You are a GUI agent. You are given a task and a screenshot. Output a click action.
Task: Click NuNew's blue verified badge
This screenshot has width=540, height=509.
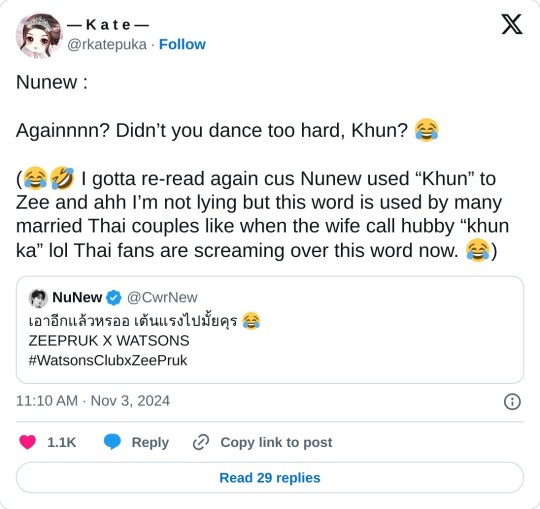click(x=114, y=298)
